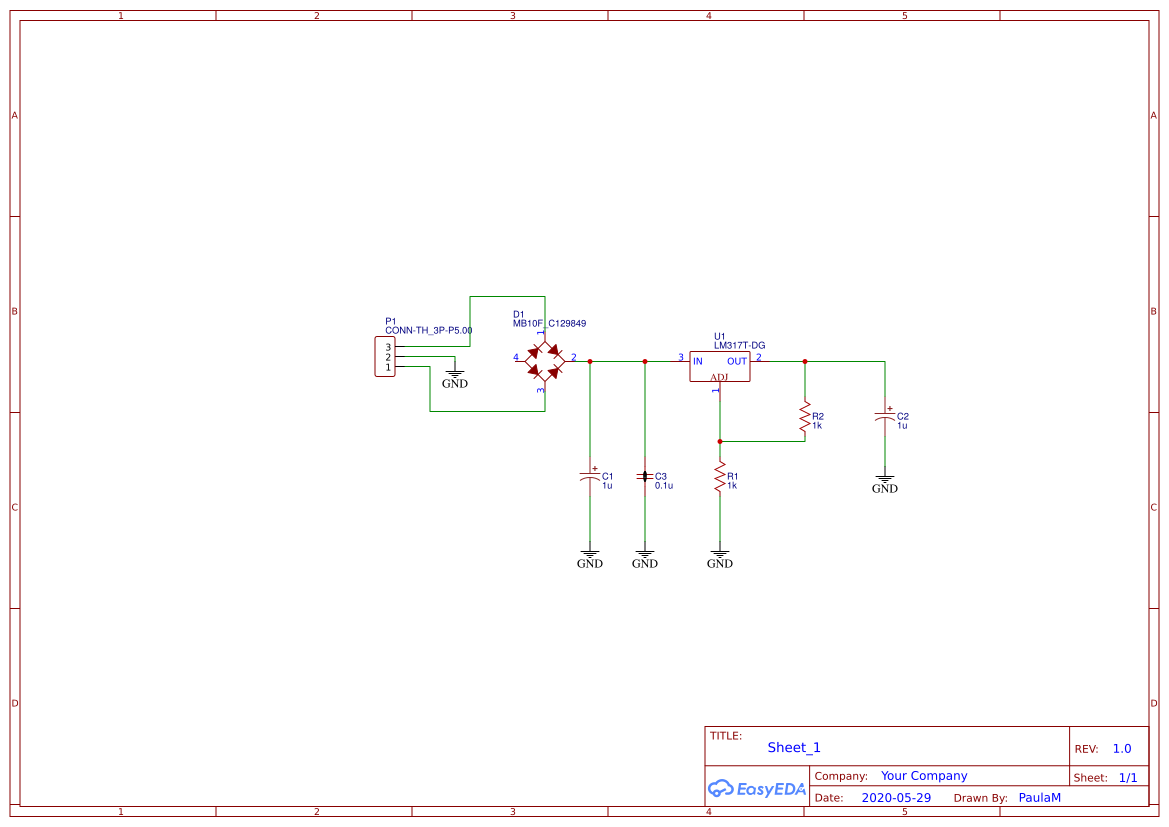Screen dimensions: 1169x827
Task: Click the junction dot above capacitor C1
Action: point(590,362)
